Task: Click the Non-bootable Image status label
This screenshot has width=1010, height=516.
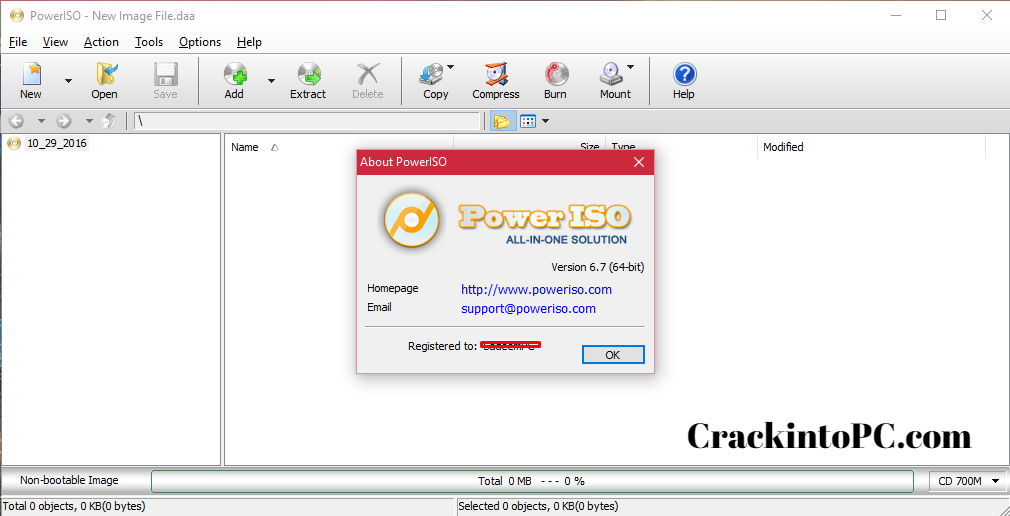Action: coord(69,480)
